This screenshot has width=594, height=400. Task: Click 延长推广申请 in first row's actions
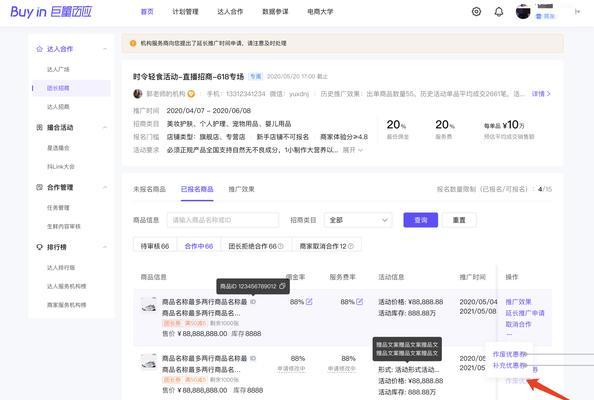[x=525, y=313]
